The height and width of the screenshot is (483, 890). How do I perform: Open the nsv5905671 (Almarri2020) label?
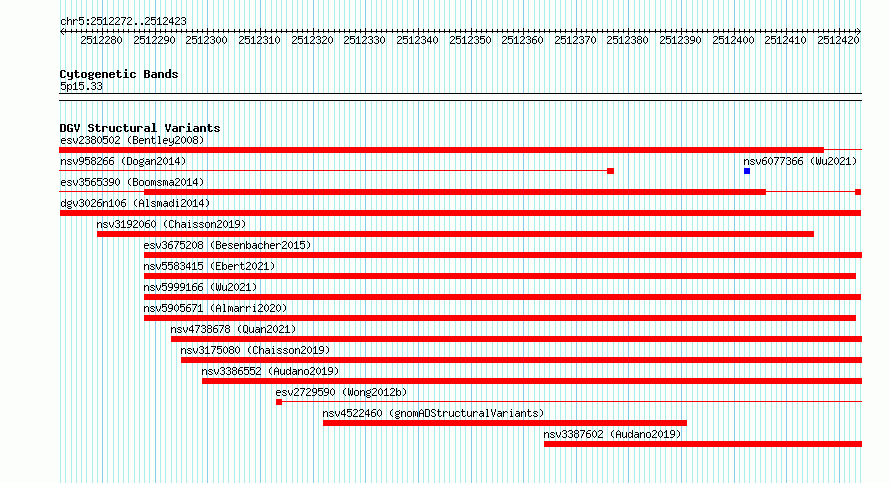[215, 308]
